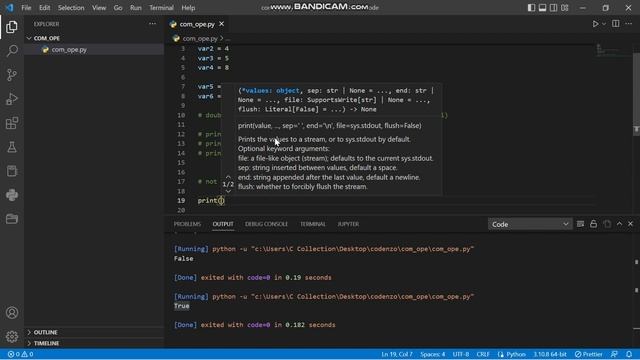Change line ending via CRLF entry

483,354
